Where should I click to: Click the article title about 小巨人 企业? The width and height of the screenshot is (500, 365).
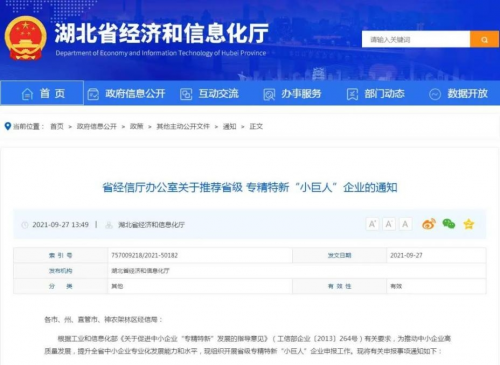pyautogui.click(x=250, y=187)
